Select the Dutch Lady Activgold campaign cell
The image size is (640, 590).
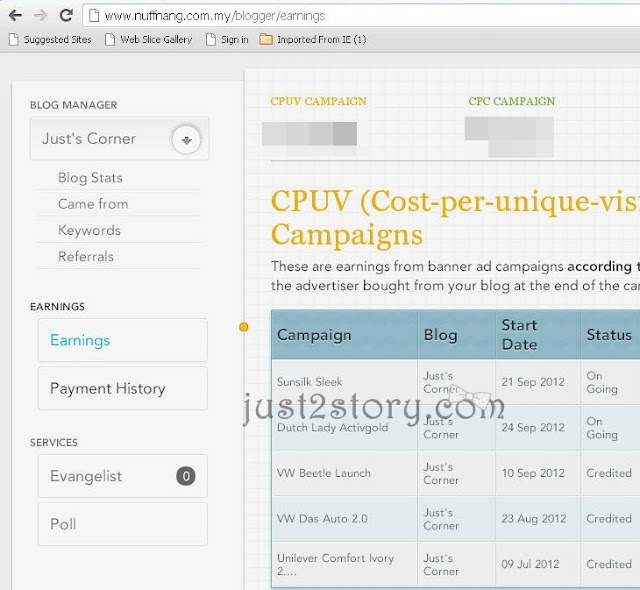344,428
